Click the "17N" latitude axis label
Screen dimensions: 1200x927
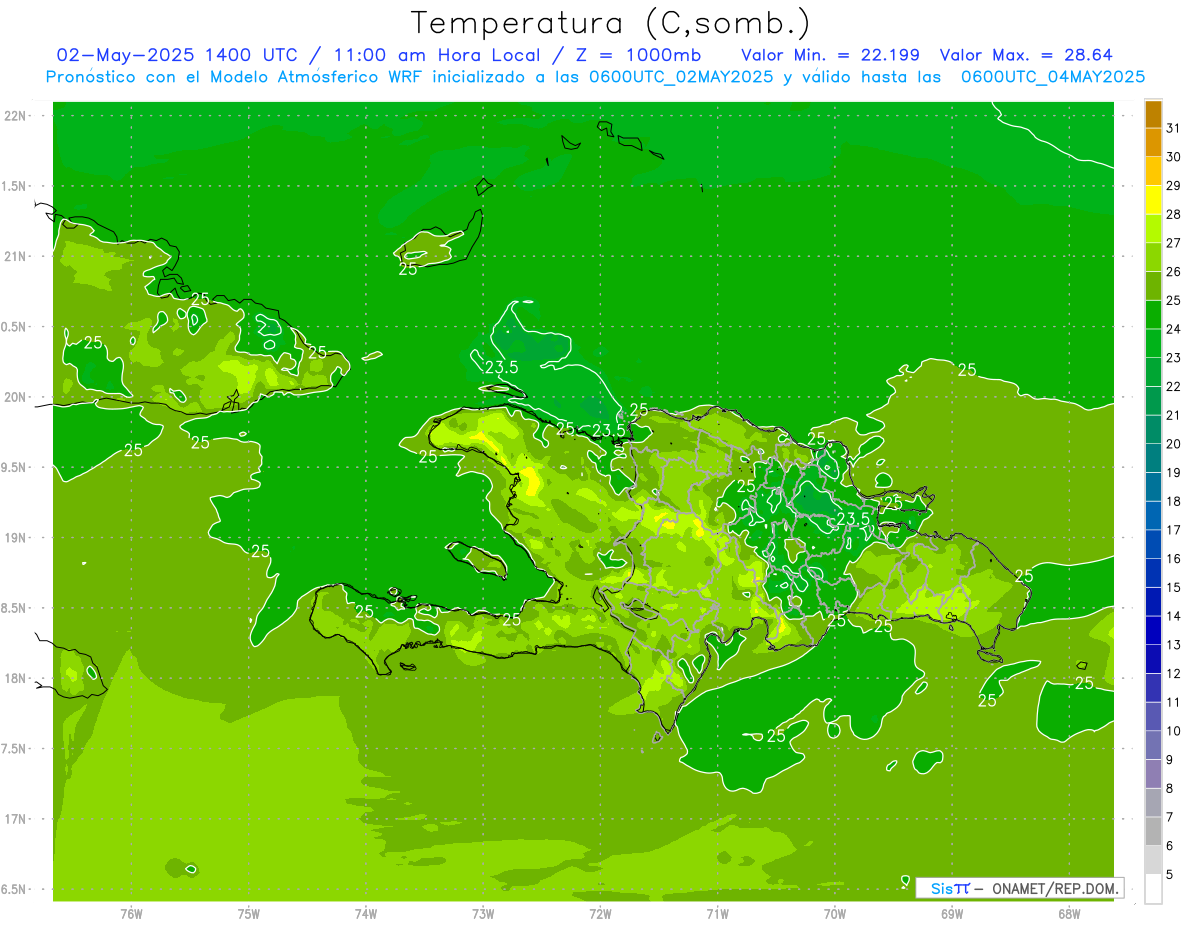pyautogui.click(x=17, y=820)
